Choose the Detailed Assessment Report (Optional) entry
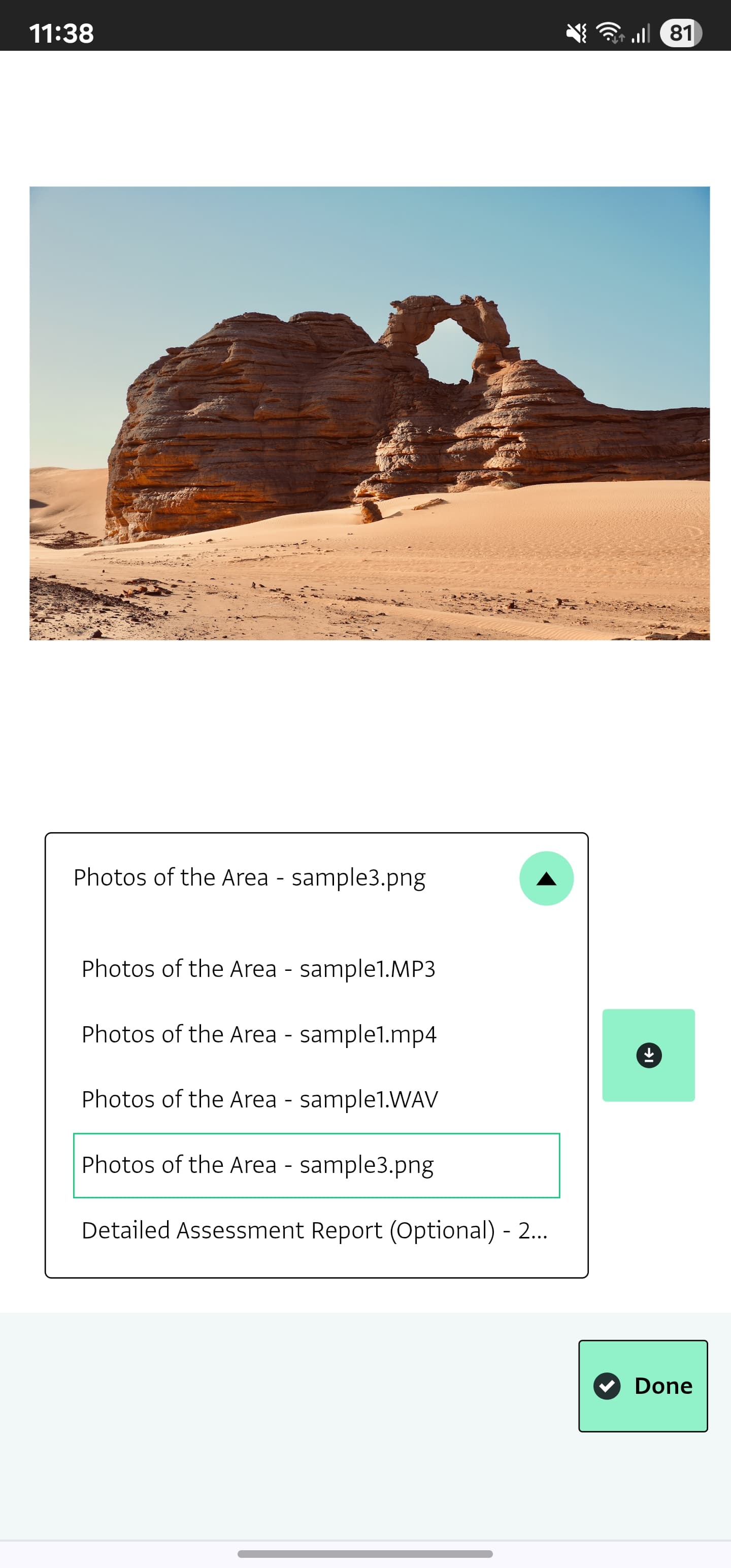This screenshot has height=1568, width=731. (x=314, y=1230)
